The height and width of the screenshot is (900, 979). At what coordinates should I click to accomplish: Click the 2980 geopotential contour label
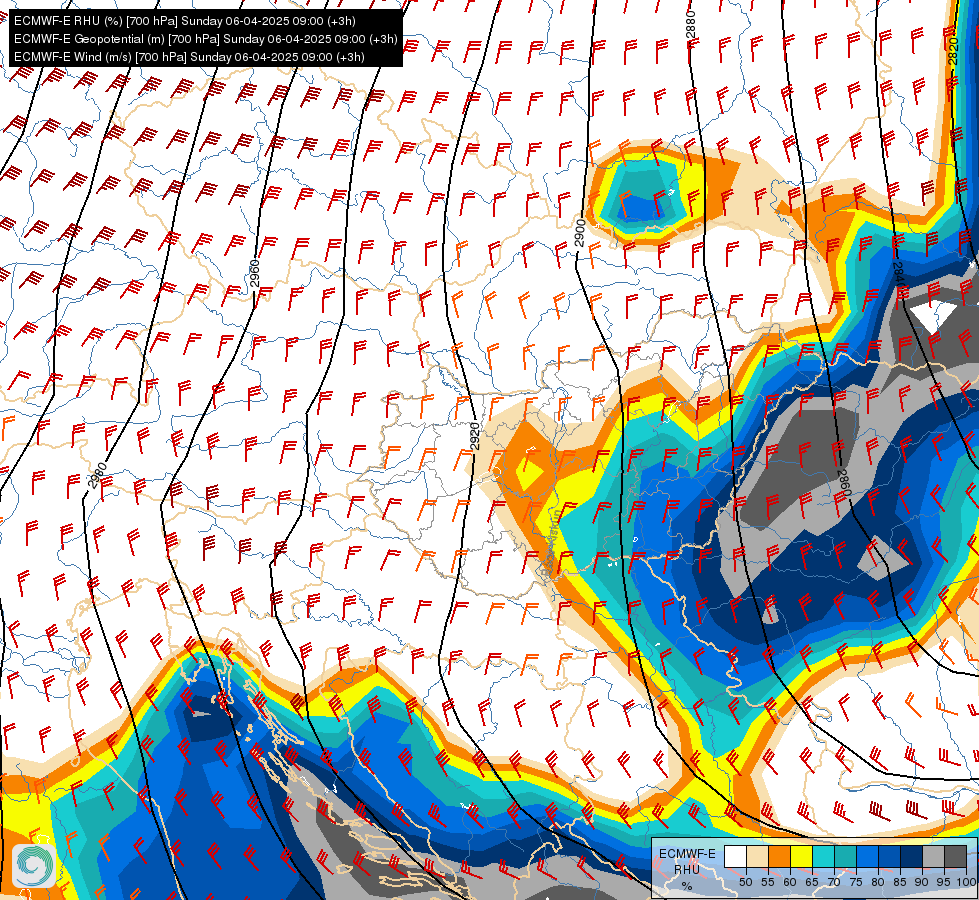point(97,476)
